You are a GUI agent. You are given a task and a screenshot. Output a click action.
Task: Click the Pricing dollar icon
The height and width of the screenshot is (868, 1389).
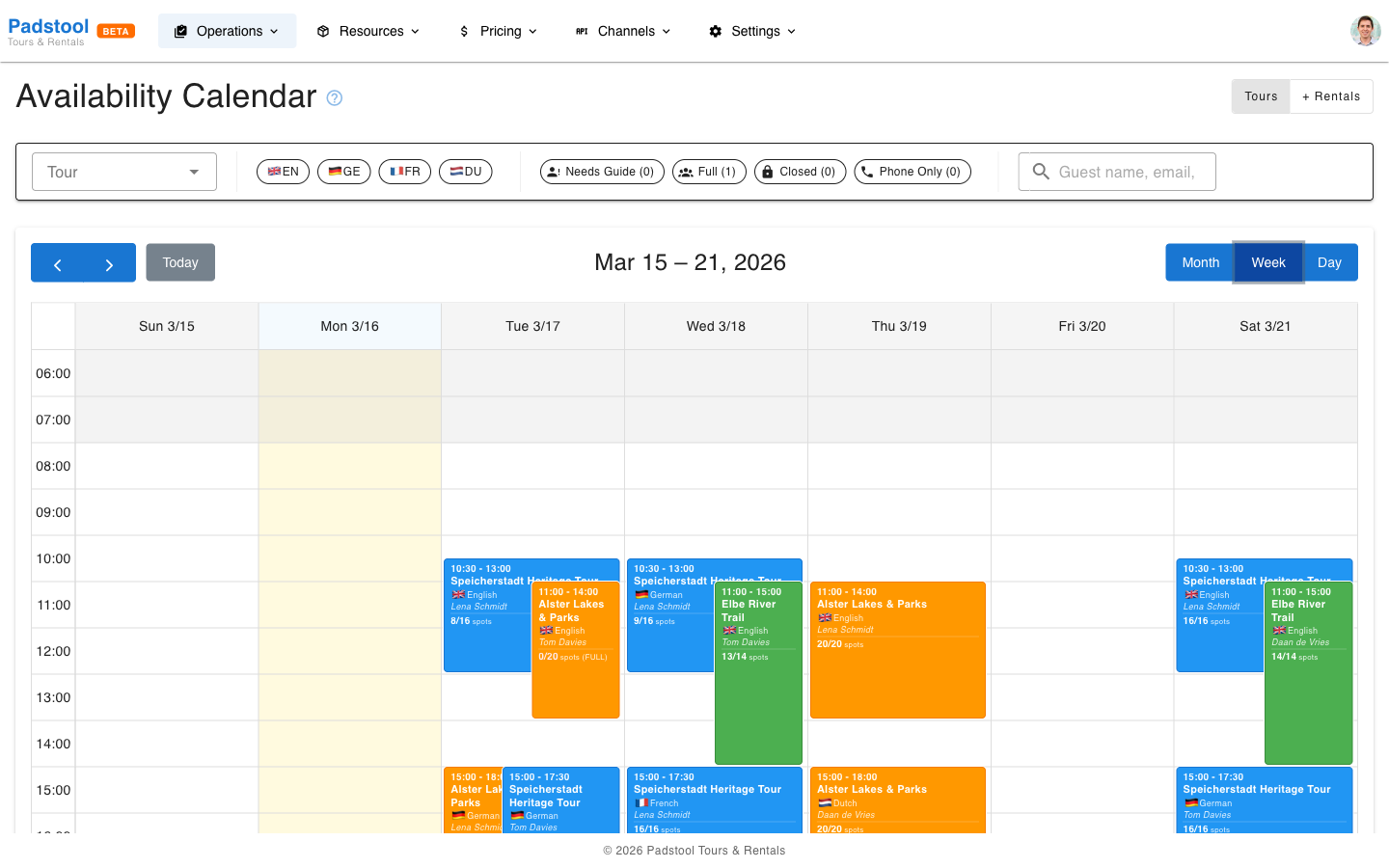(x=464, y=31)
